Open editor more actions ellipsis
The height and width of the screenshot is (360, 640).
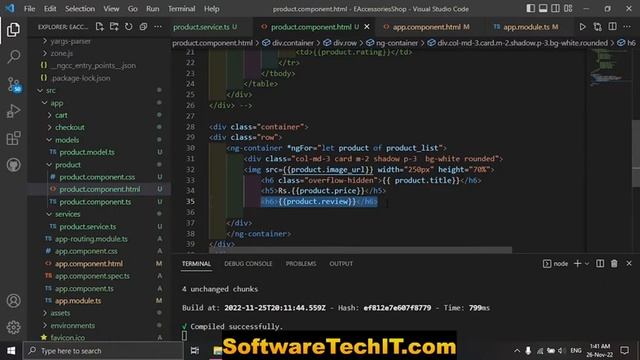(x=627, y=27)
